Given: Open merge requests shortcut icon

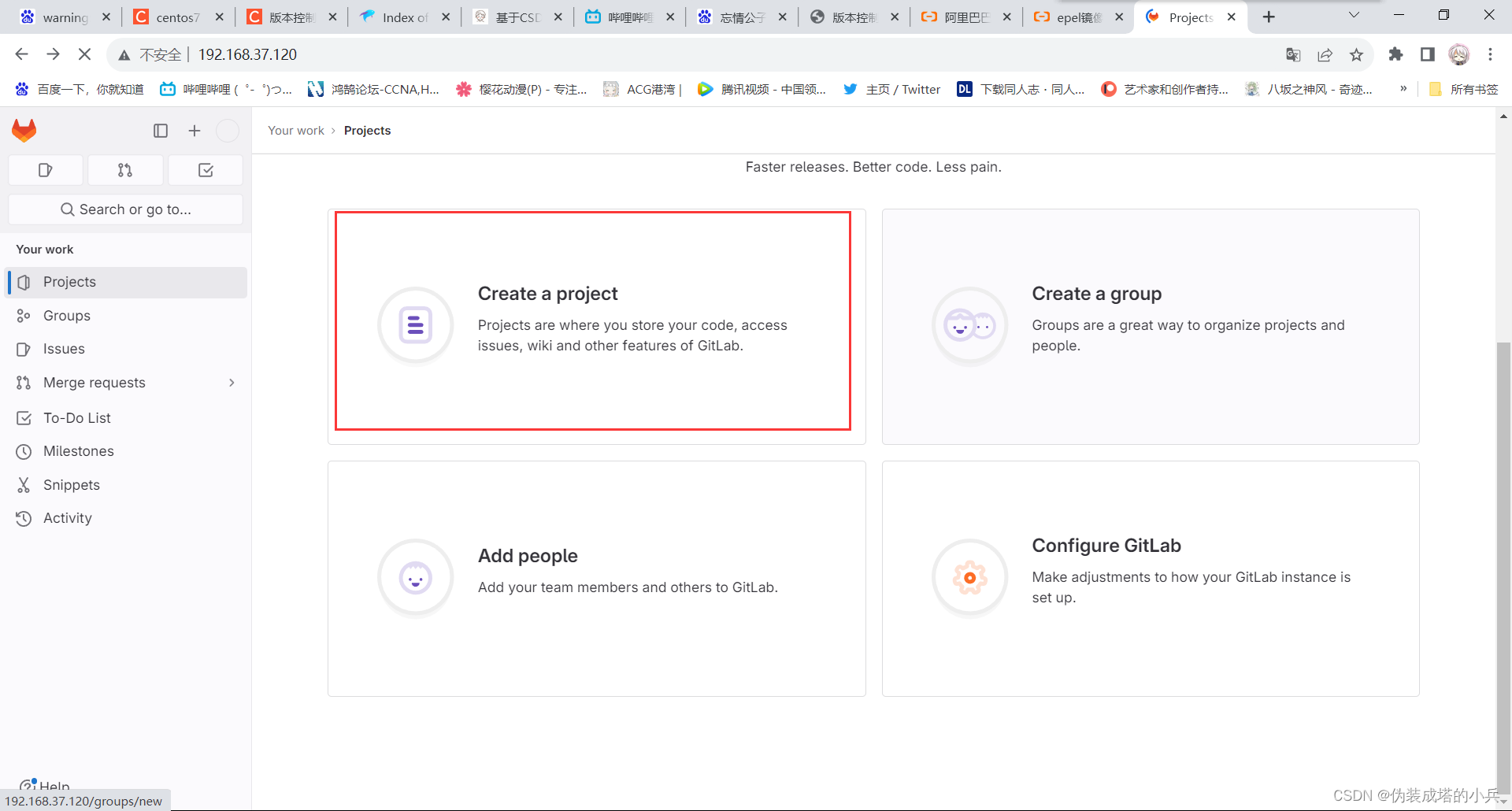Looking at the screenshot, I should (x=125, y=170).
